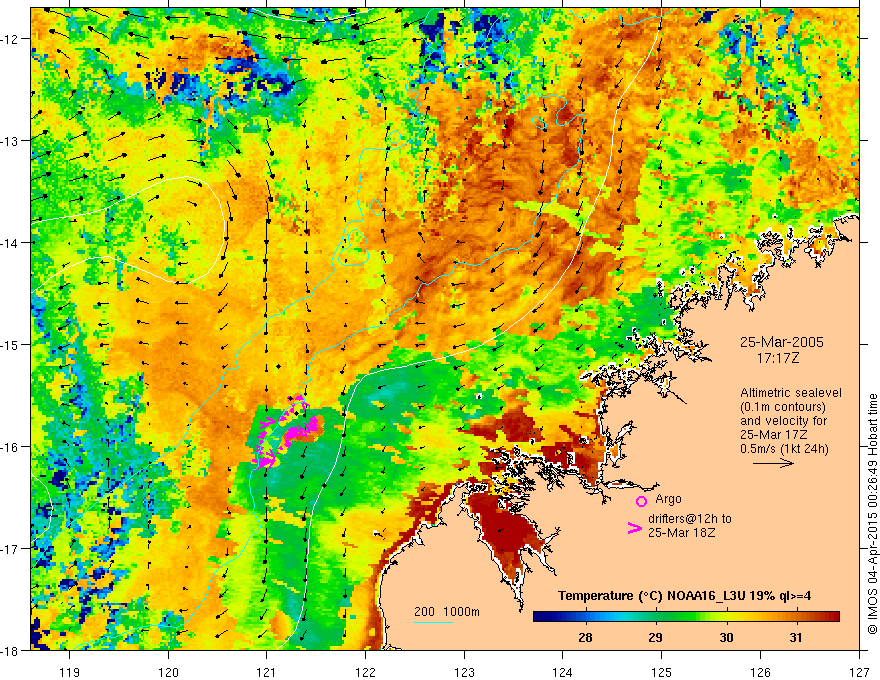Click the longitude axis label 123
The image size is (880, 680).
464,672
